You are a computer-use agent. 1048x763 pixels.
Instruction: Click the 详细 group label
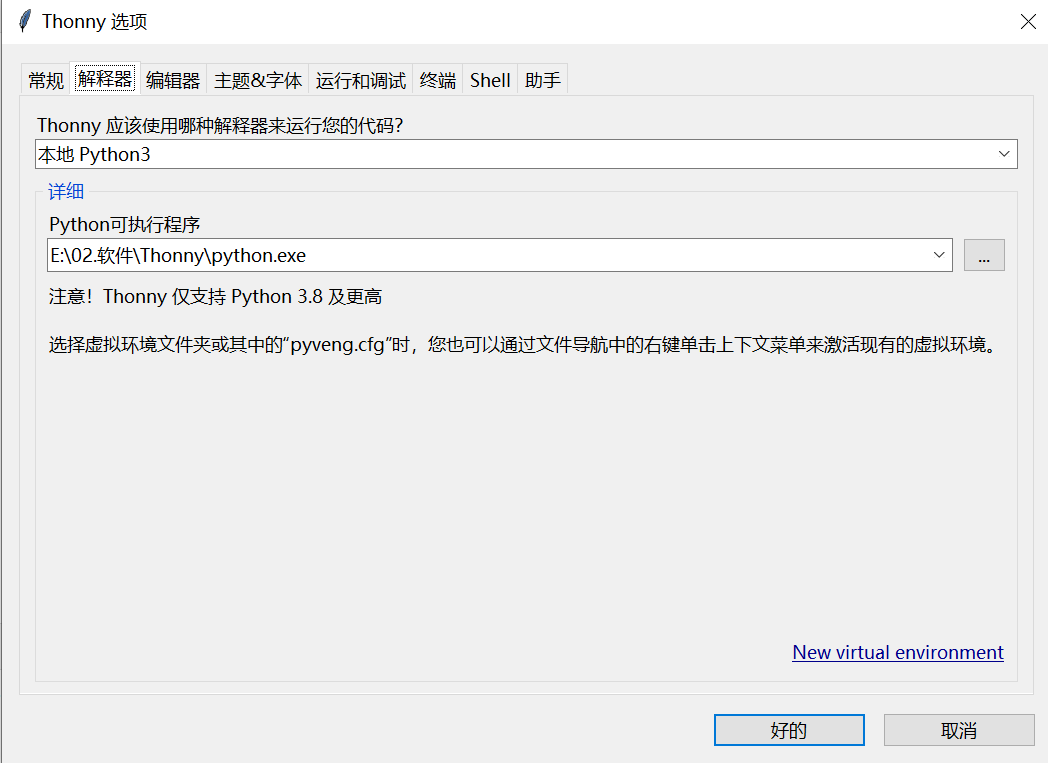click(x=66, y=192)
